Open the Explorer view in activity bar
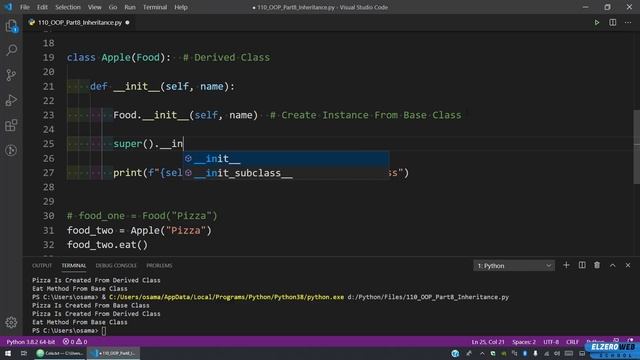This screenshot has width=640, height=360. (11, 26)
